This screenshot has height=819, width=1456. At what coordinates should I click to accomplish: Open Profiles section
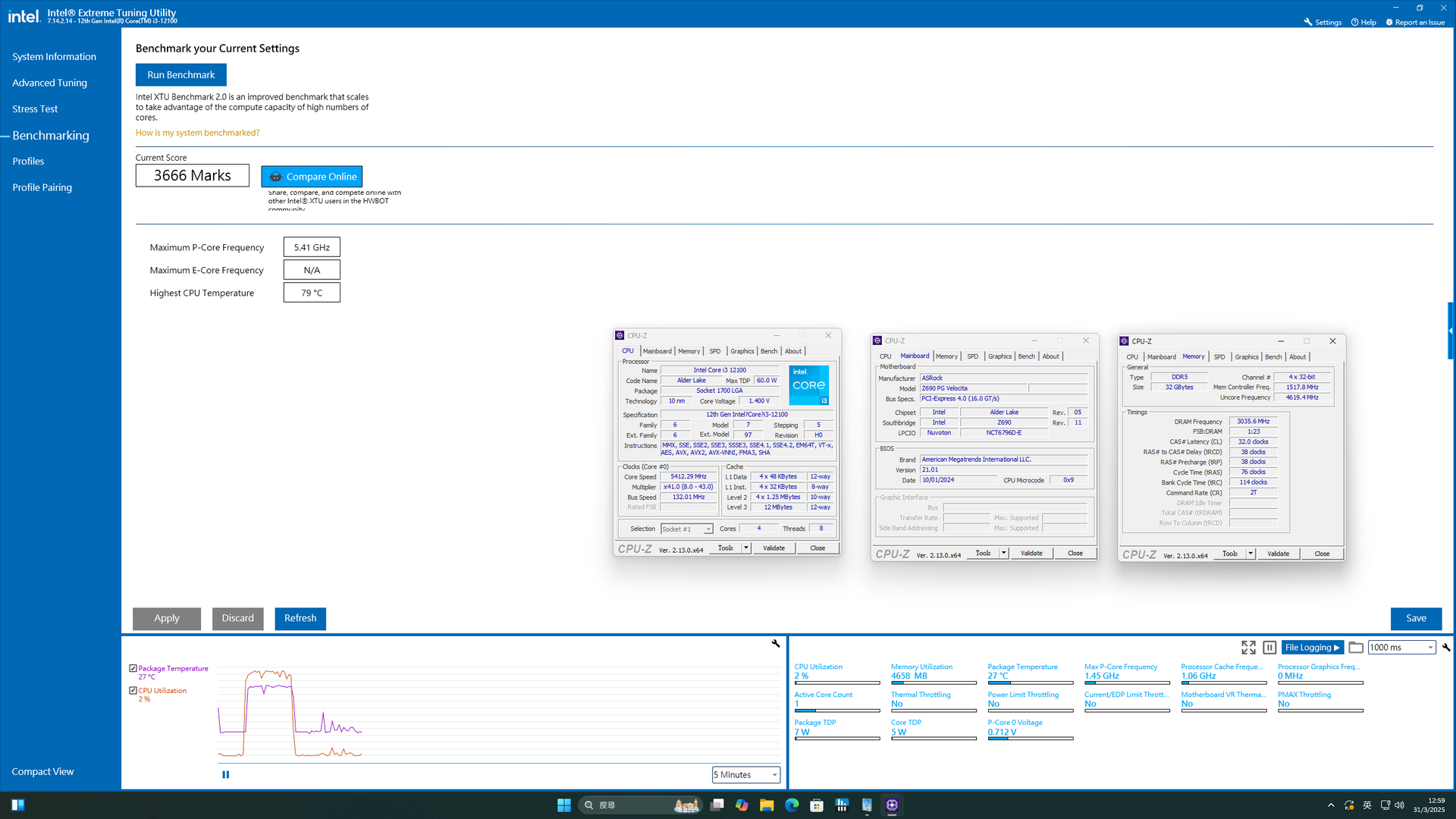(28, 162)
